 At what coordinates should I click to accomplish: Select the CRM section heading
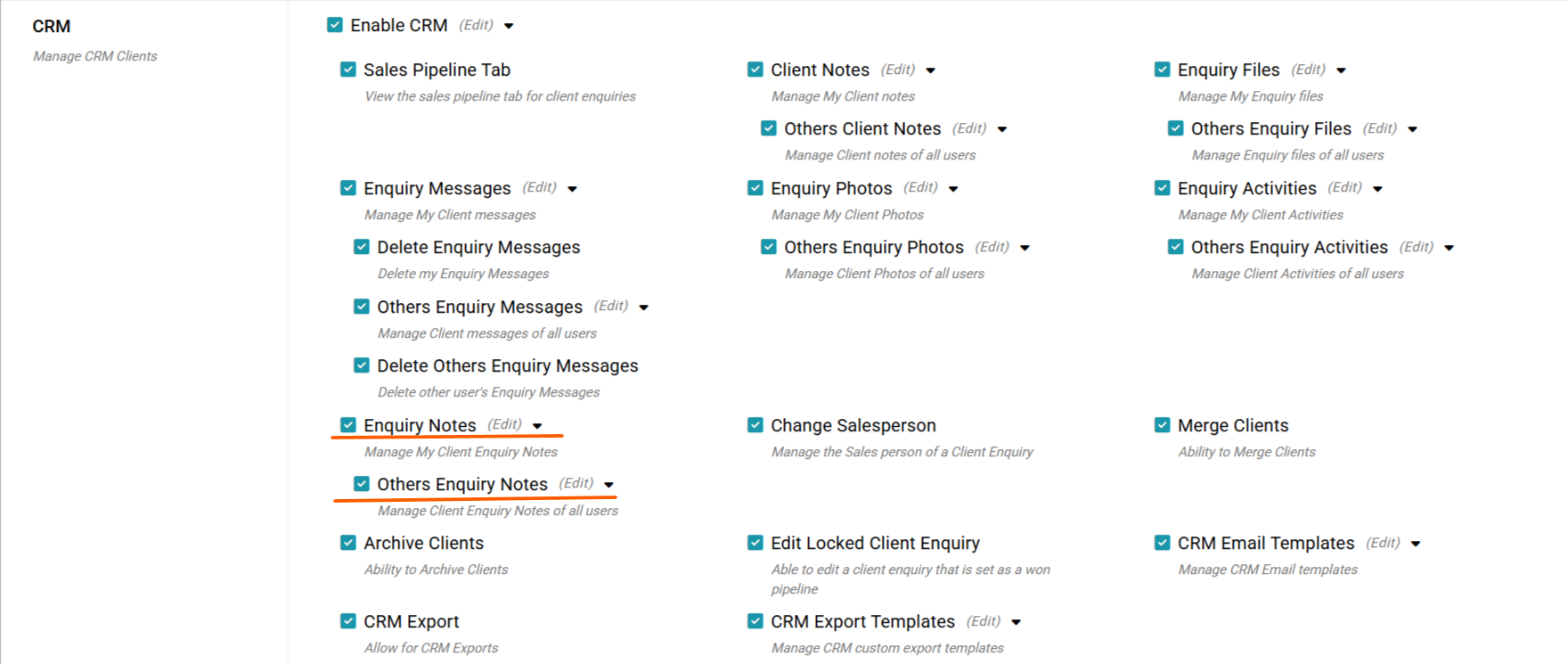click(52, 27)
